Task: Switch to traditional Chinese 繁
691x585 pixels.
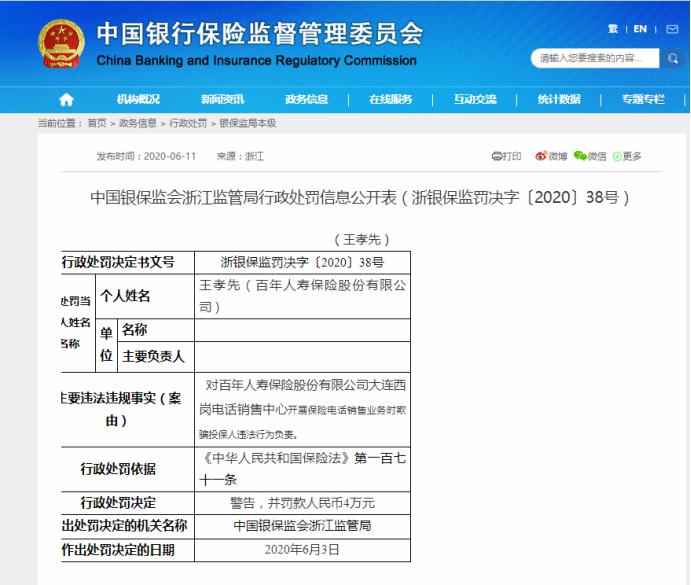Action: click(613, 29)
